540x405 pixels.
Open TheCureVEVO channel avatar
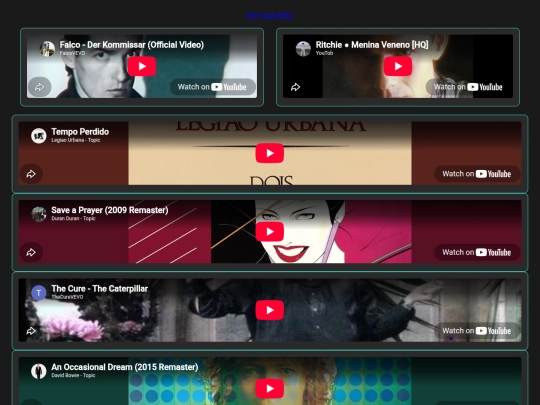coord(39,293)
